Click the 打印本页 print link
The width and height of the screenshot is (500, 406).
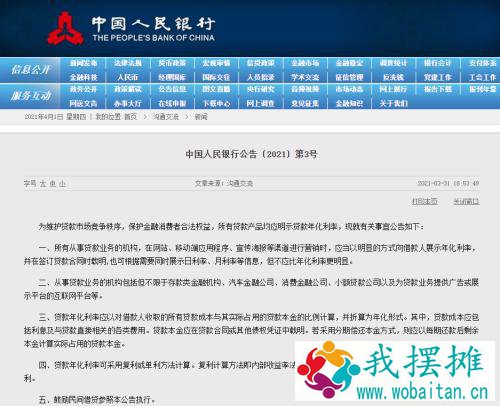coord(425,201)
